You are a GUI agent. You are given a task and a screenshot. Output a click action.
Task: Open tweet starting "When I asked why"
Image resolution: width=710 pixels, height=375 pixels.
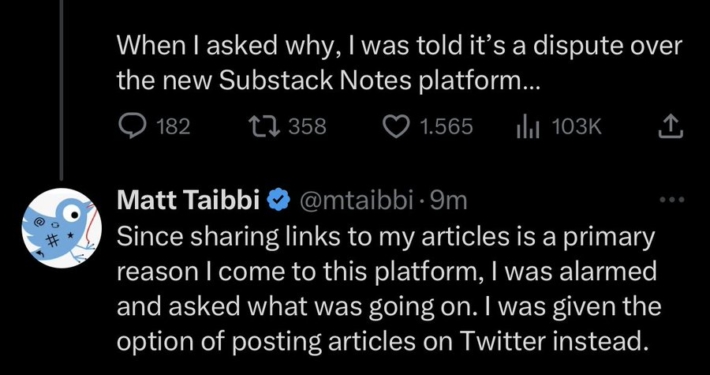tap(399, 62)
